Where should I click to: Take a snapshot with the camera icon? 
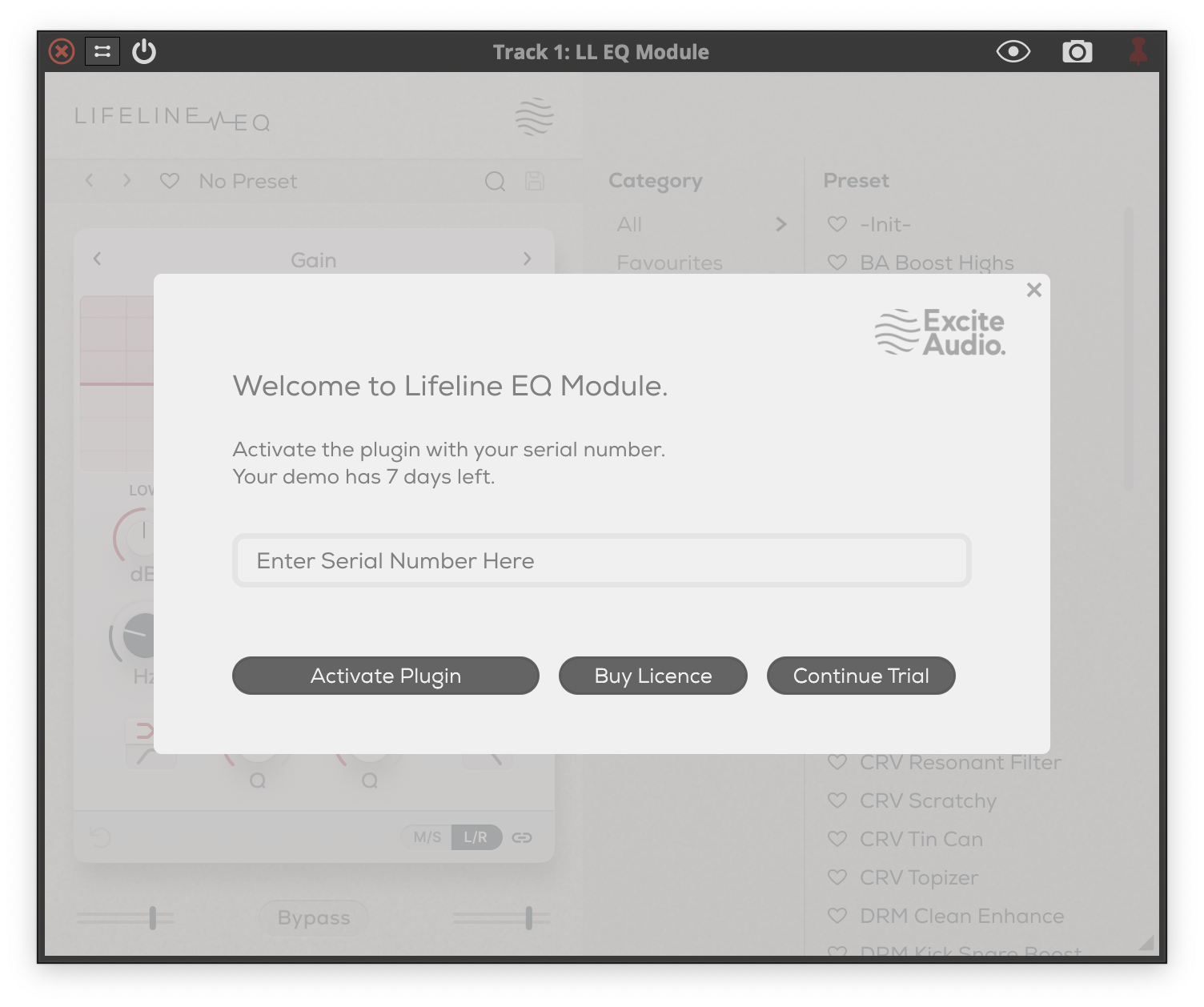point(1078,52)
